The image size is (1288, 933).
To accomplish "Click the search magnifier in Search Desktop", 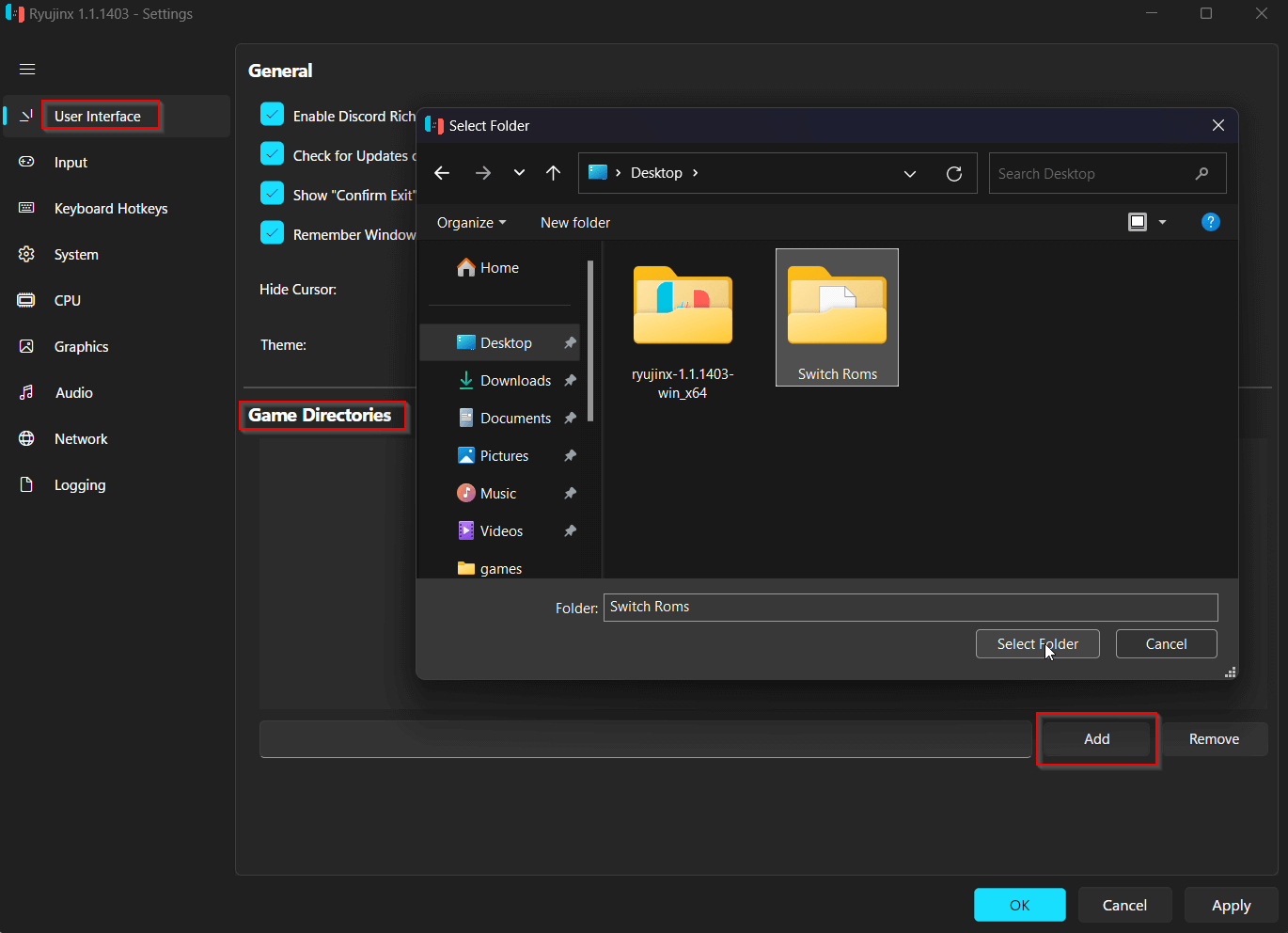I will 1202,173.
